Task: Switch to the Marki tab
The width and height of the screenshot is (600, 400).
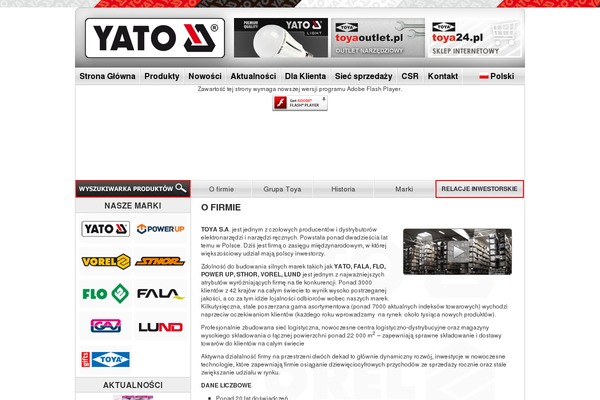Action: tap(404, 189)
